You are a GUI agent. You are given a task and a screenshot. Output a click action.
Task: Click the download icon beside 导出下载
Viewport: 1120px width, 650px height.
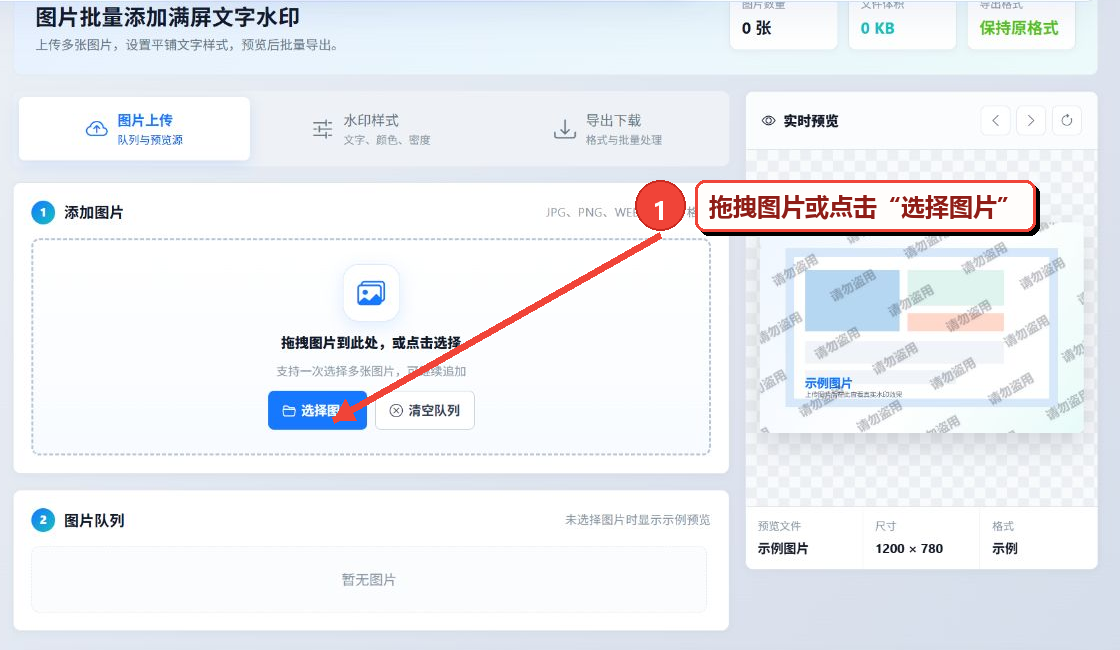click(564, 129)
